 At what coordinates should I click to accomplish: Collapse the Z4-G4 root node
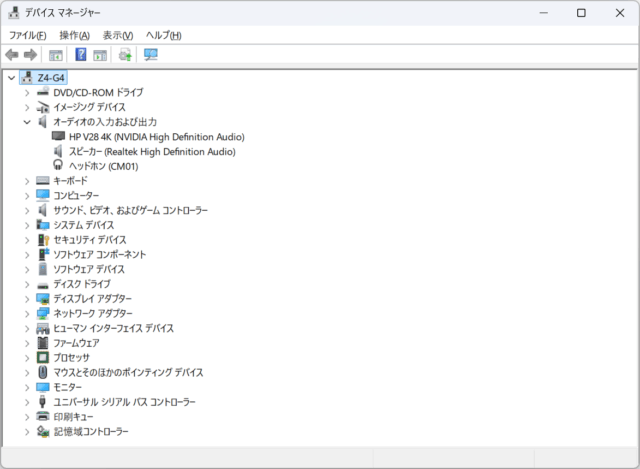11,78
